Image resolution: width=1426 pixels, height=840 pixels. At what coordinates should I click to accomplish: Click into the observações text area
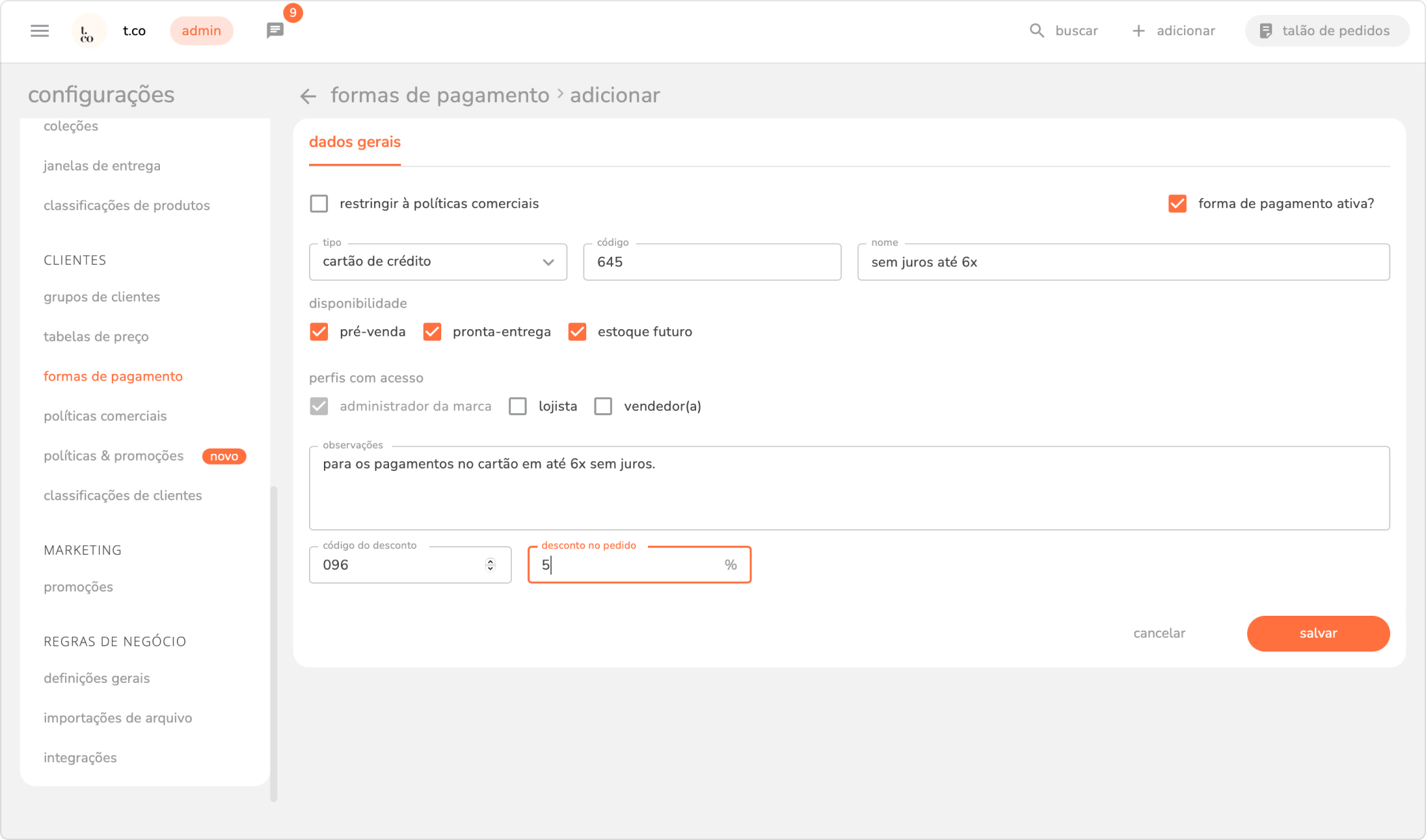coord(849,495)
